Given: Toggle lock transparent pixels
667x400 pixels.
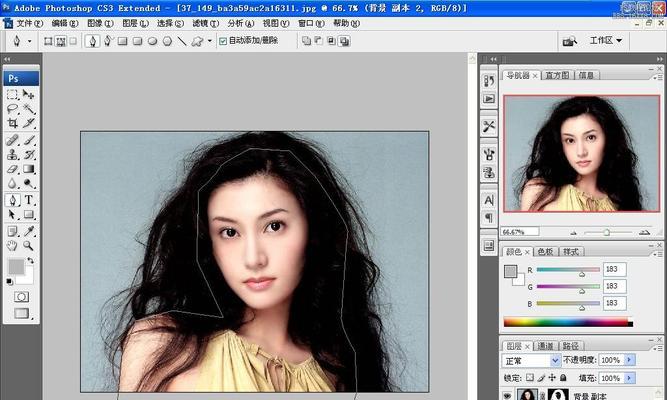Looking at the screenshot, I should [x=530, y=377].
